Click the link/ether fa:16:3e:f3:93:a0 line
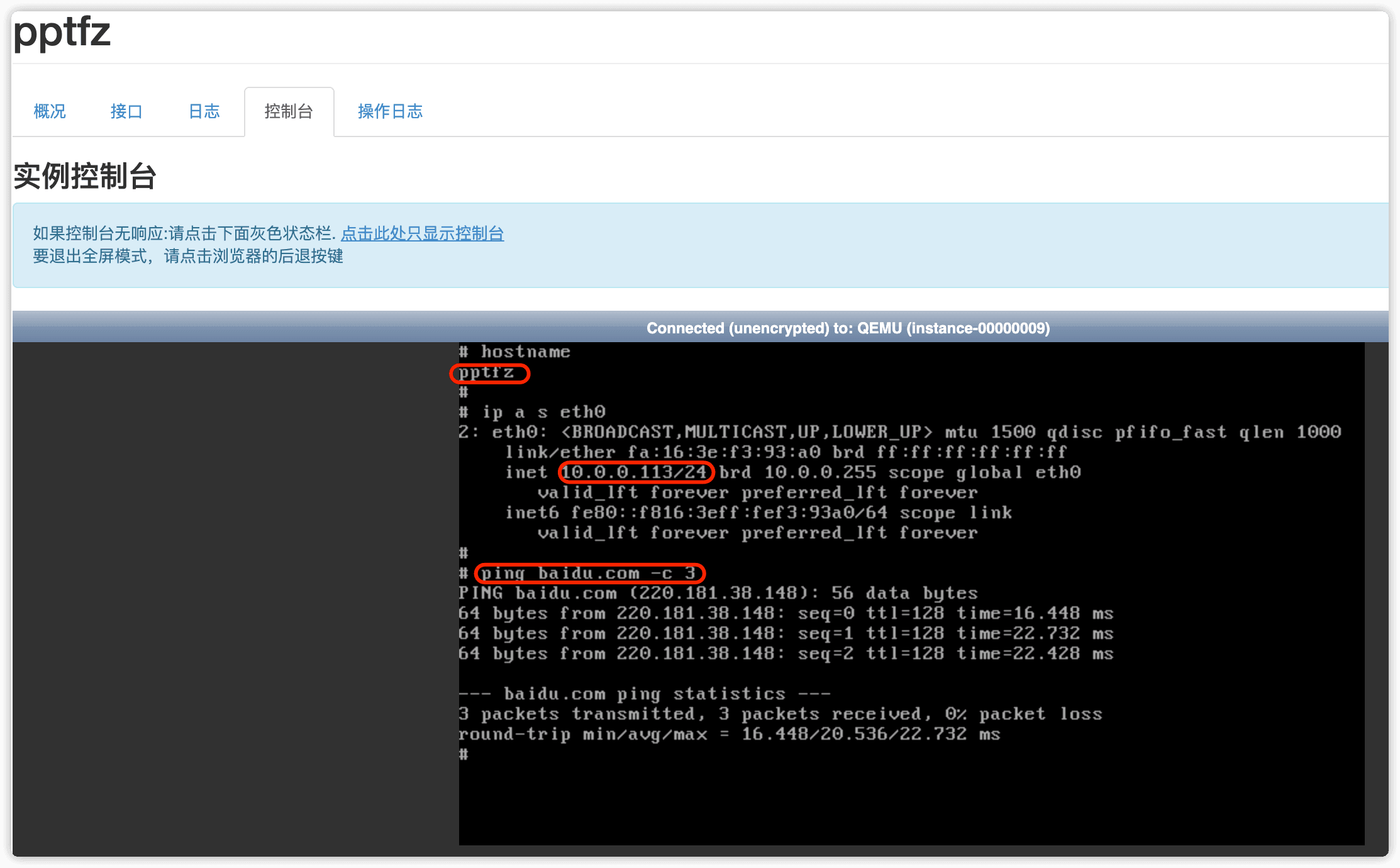Image resolution: width=1400 pixels, height=868 pixels. pyautogui.click(x=786, y=452)
